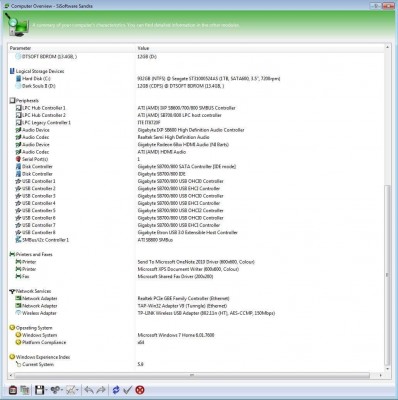Open the dropdown arrow beside the save icon
Image resolution: width=398 pixels, height=400 pixels.
[x=46, y=390]
